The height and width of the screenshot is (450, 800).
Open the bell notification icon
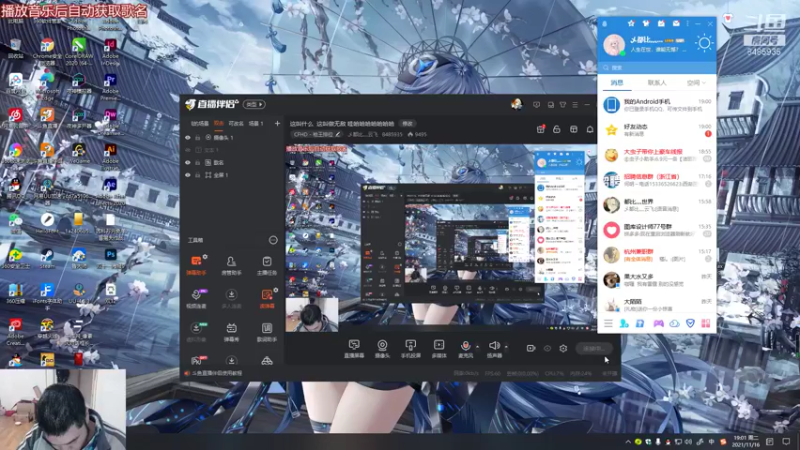[x=590, y=129]
